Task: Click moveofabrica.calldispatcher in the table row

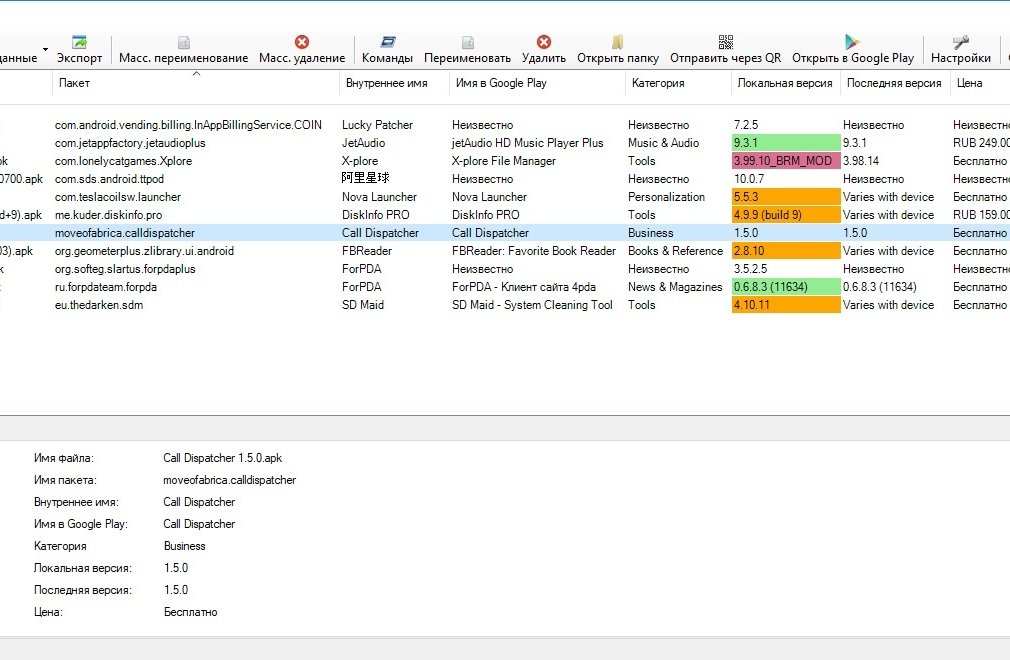Action: click(125, 233)
